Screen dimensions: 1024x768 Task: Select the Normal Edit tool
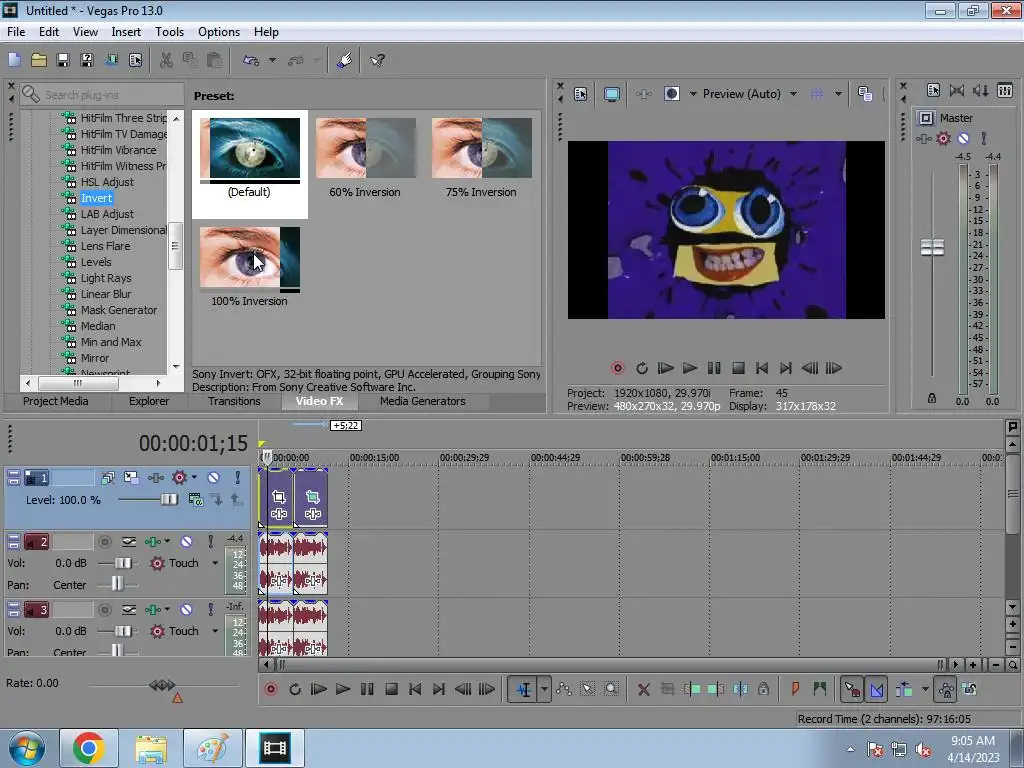[x=524, y=690]
